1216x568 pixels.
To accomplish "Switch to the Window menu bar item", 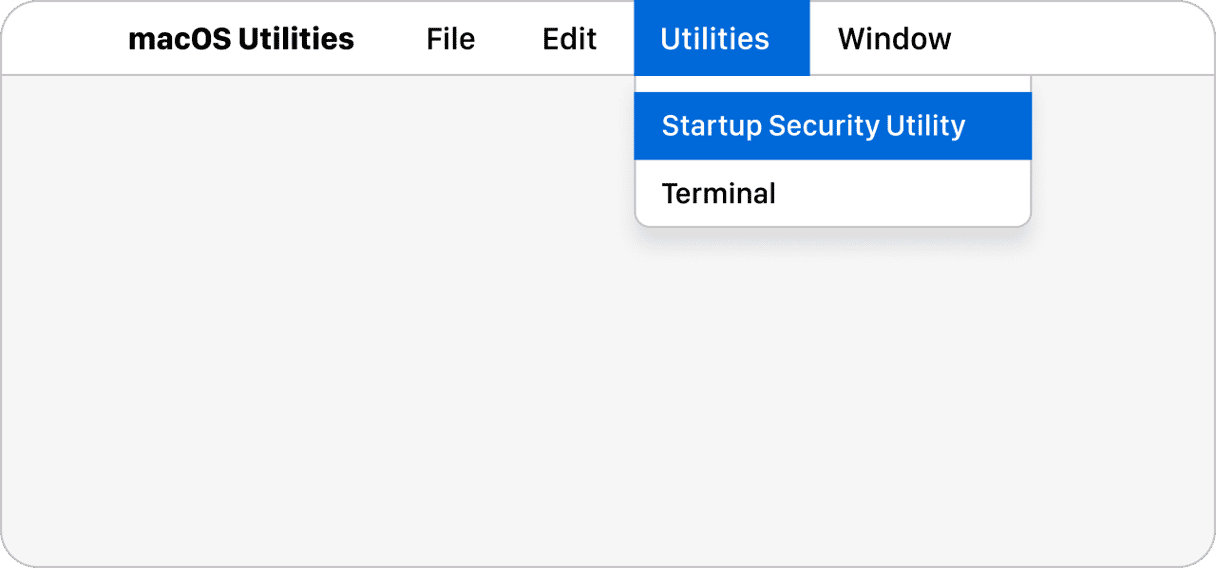I will (894, 39).
